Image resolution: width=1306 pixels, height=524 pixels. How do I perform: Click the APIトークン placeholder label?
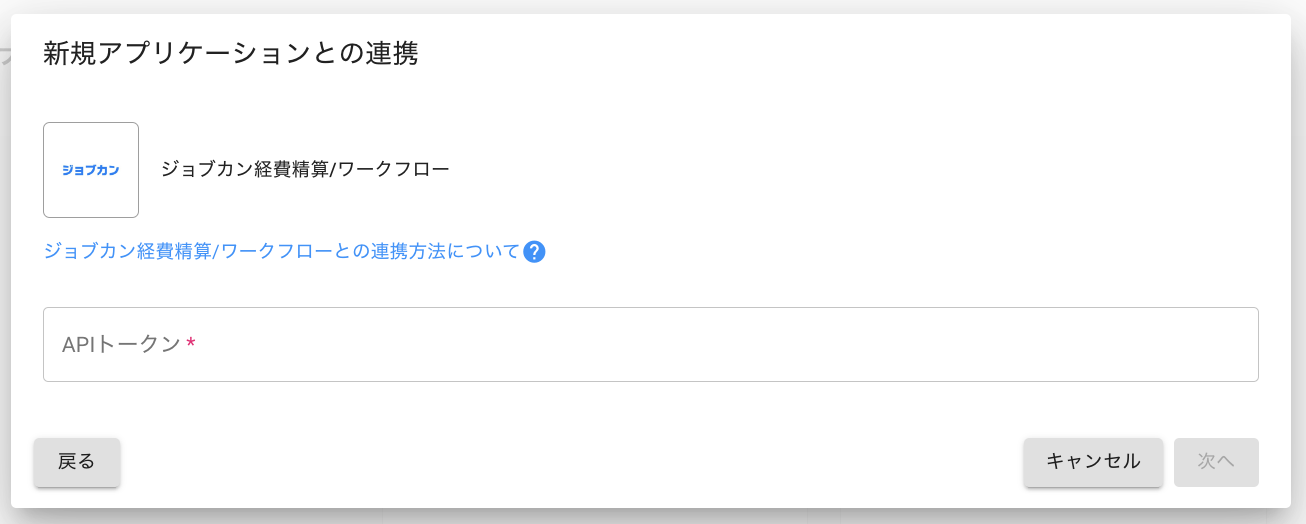click(x=121, y=345)
